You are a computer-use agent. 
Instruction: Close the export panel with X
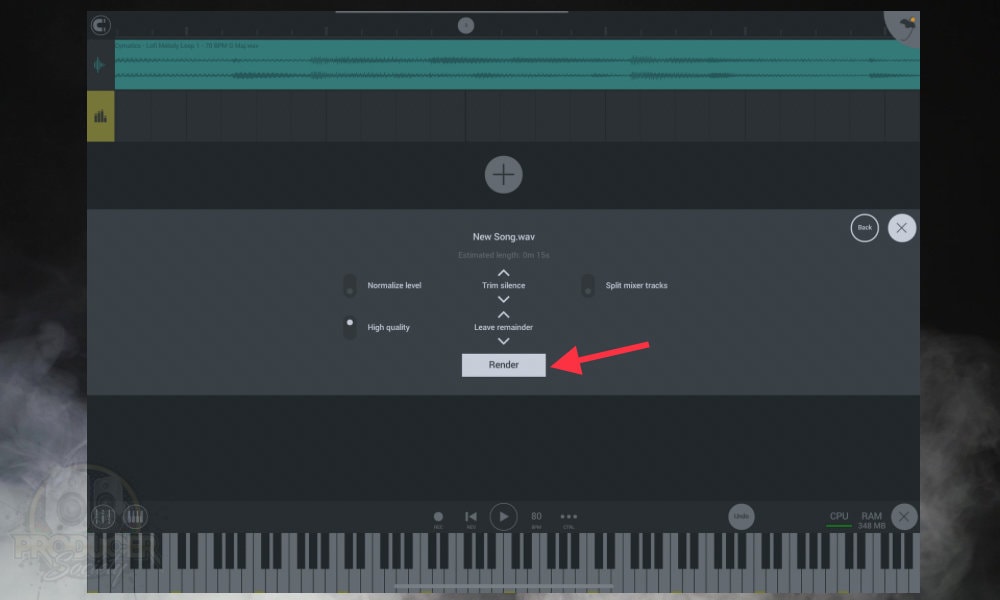click(x=901, y=228)
